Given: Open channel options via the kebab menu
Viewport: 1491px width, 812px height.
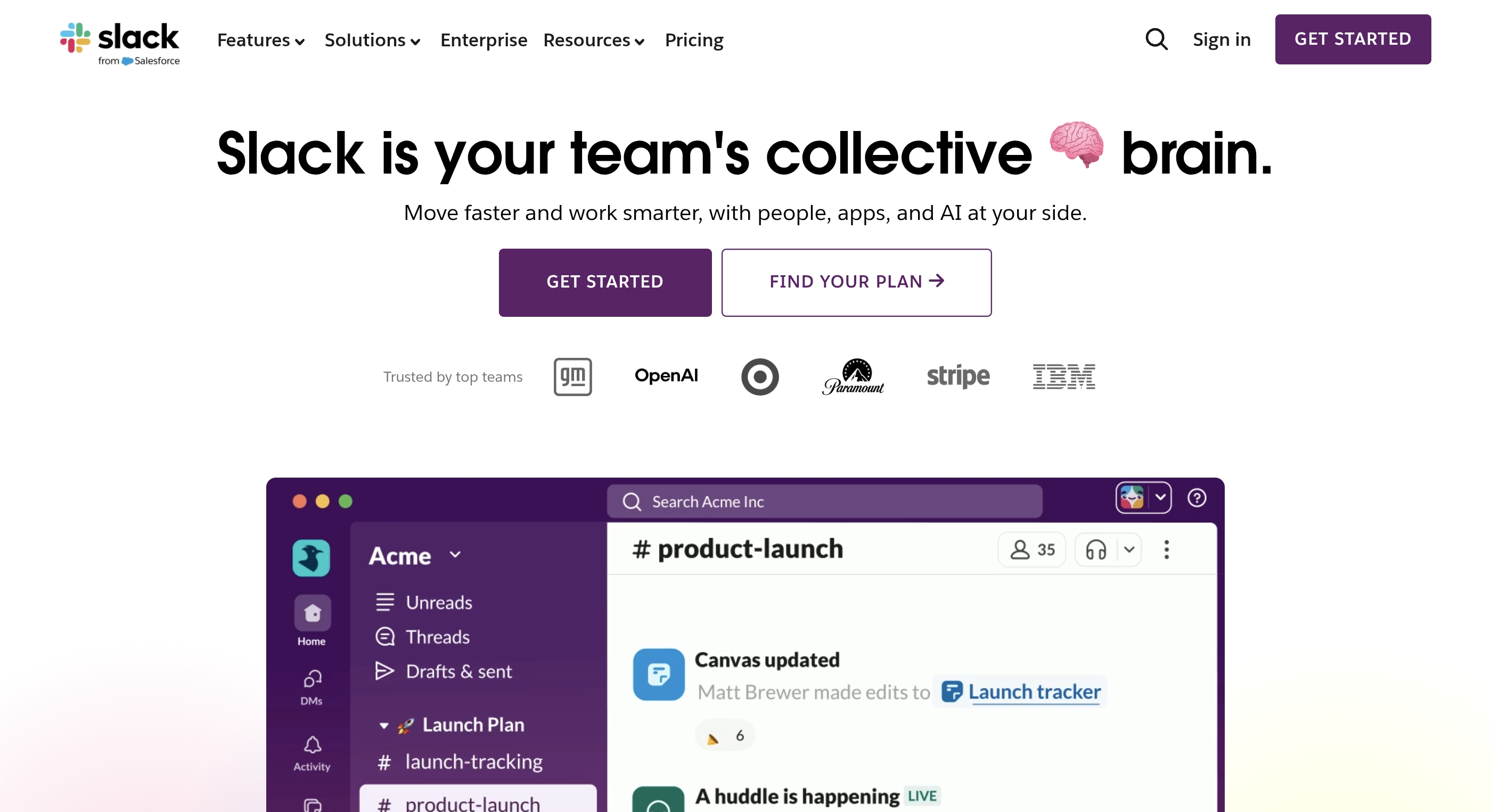Looking at the screenshot, I should point(1167,550).
